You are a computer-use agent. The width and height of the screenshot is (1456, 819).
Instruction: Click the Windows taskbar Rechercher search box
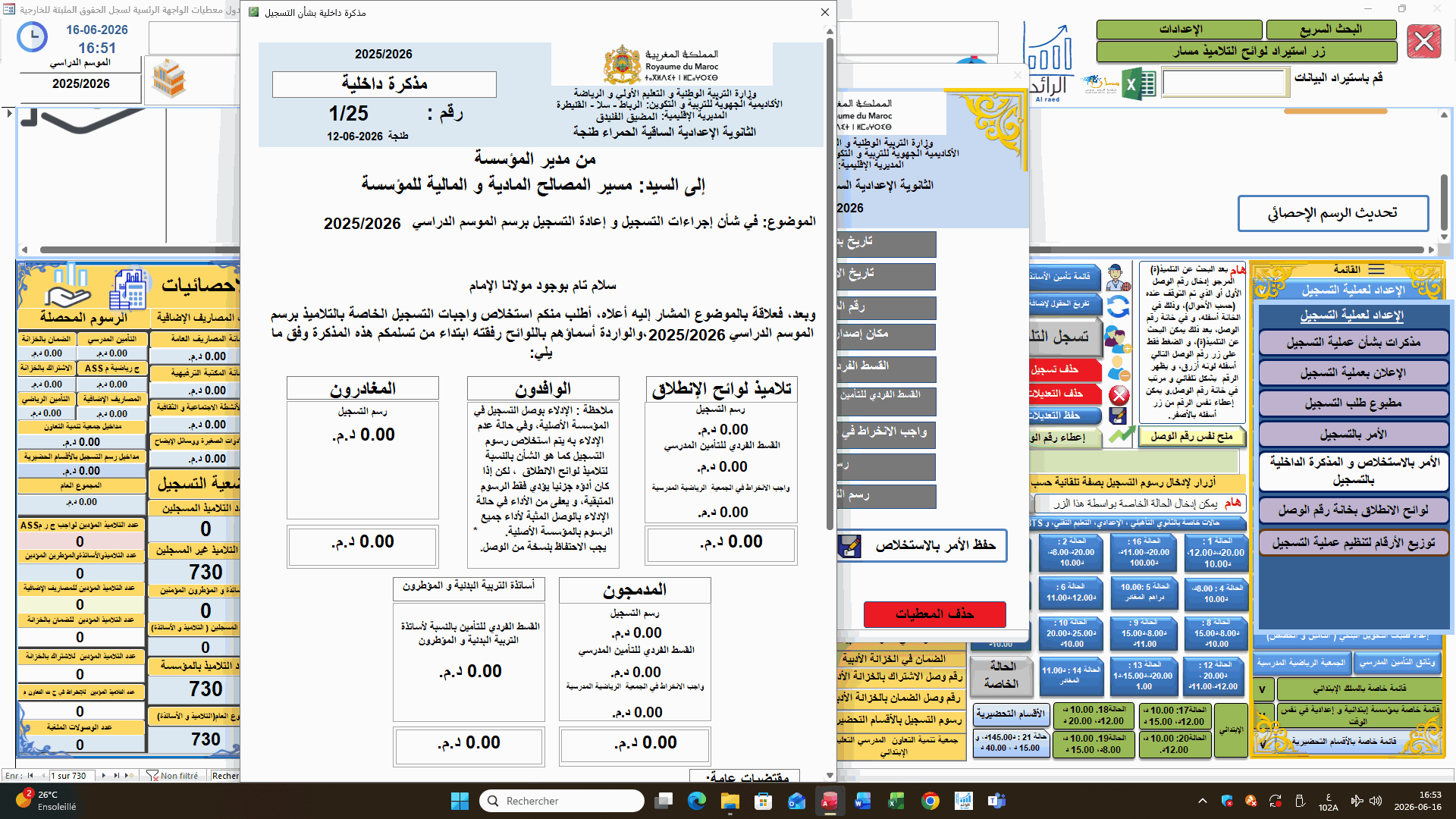tap(562, 801)
